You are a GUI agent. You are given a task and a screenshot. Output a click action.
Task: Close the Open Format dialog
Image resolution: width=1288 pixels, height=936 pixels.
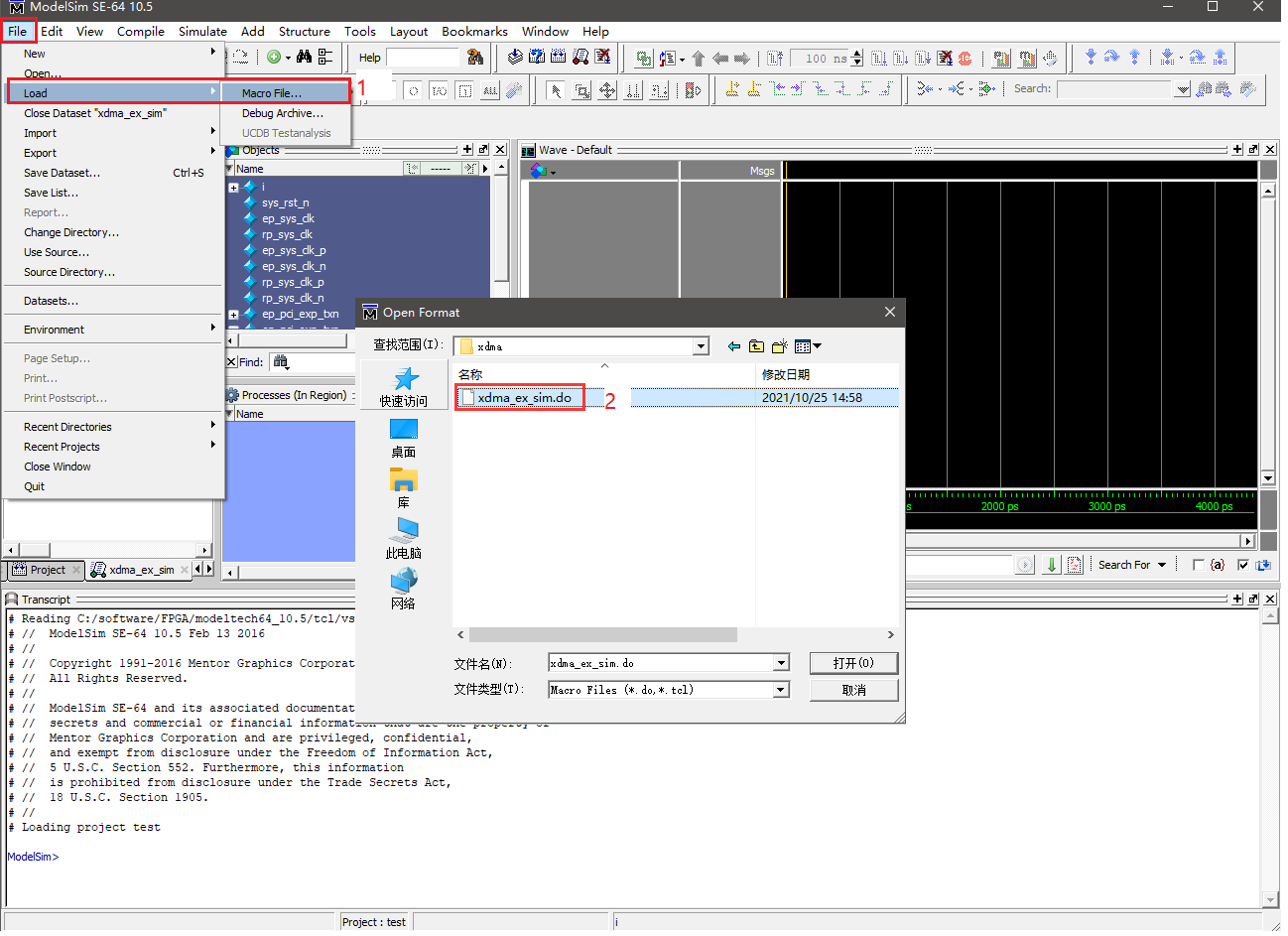890,312
